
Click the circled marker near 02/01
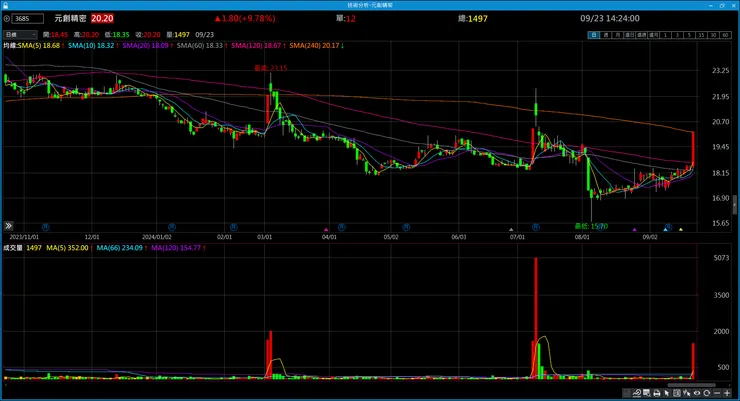point(233,227)
